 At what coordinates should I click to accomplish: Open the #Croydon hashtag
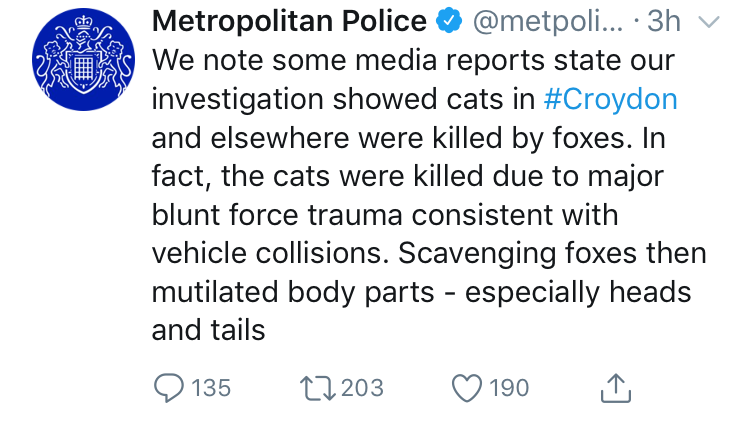pos(610,99)
